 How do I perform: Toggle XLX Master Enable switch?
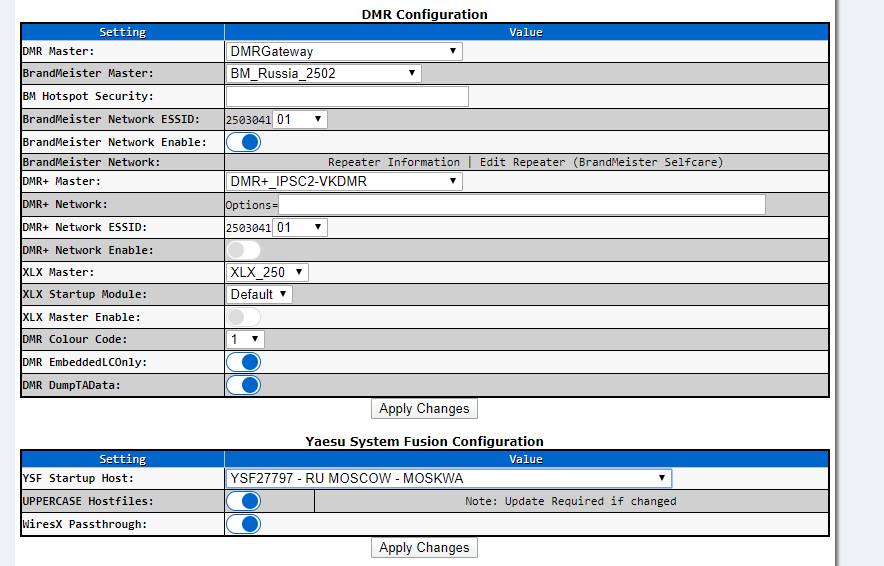244,317
